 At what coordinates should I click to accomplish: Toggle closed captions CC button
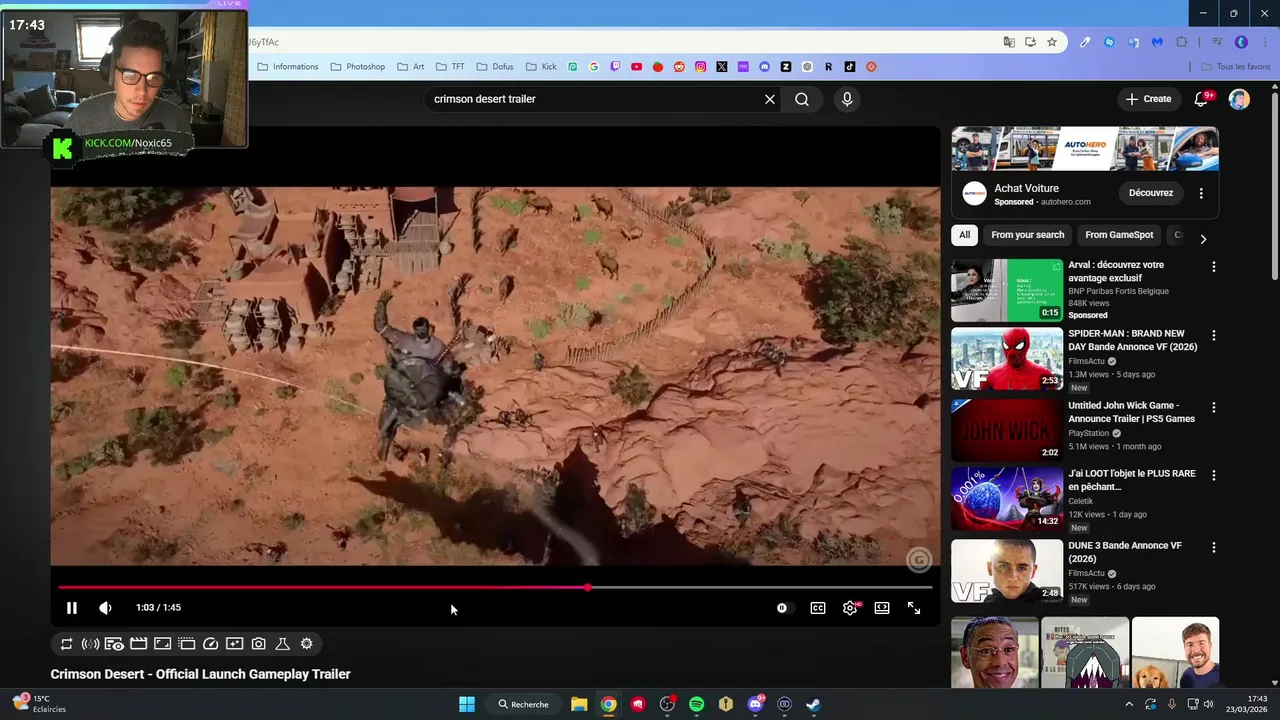pos(818,608)
